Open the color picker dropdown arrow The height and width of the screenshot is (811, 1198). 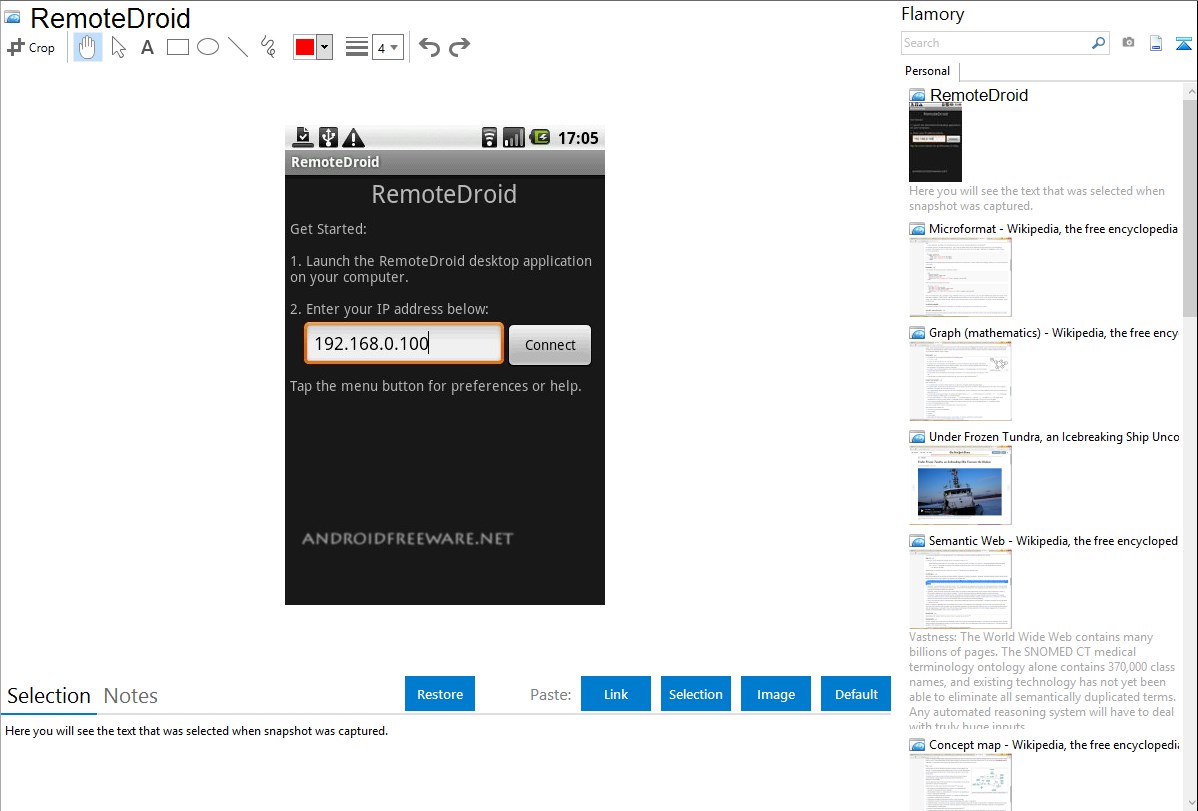click(x=324, y=47)
